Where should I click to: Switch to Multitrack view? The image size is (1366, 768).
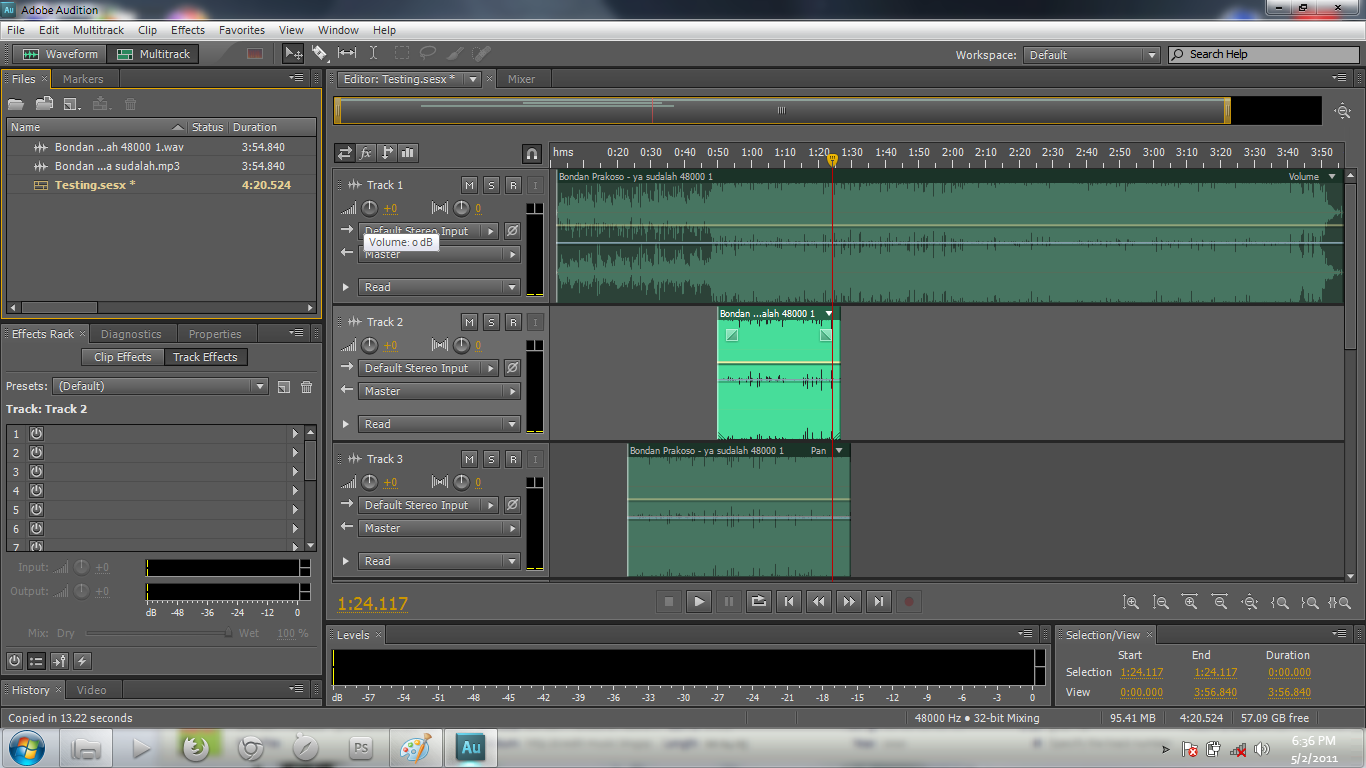point(154,54)
